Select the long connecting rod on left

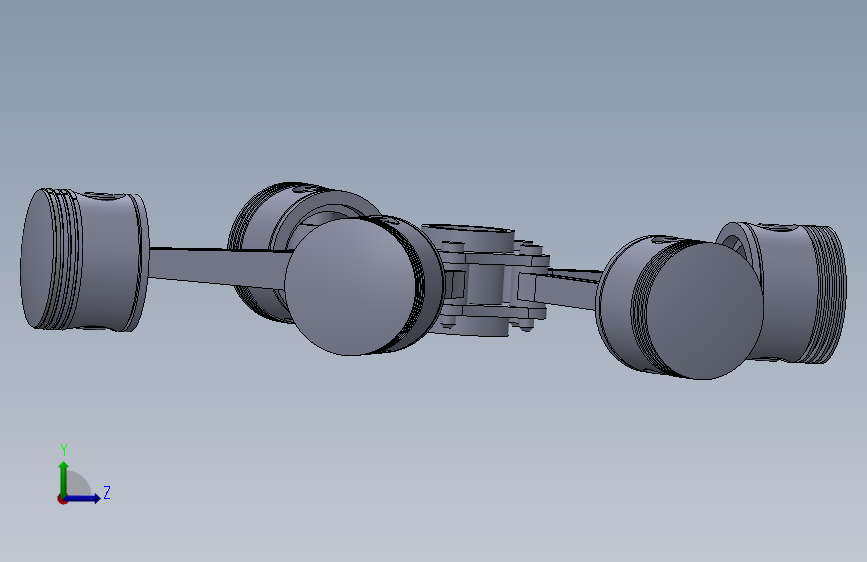pos(221,267)
